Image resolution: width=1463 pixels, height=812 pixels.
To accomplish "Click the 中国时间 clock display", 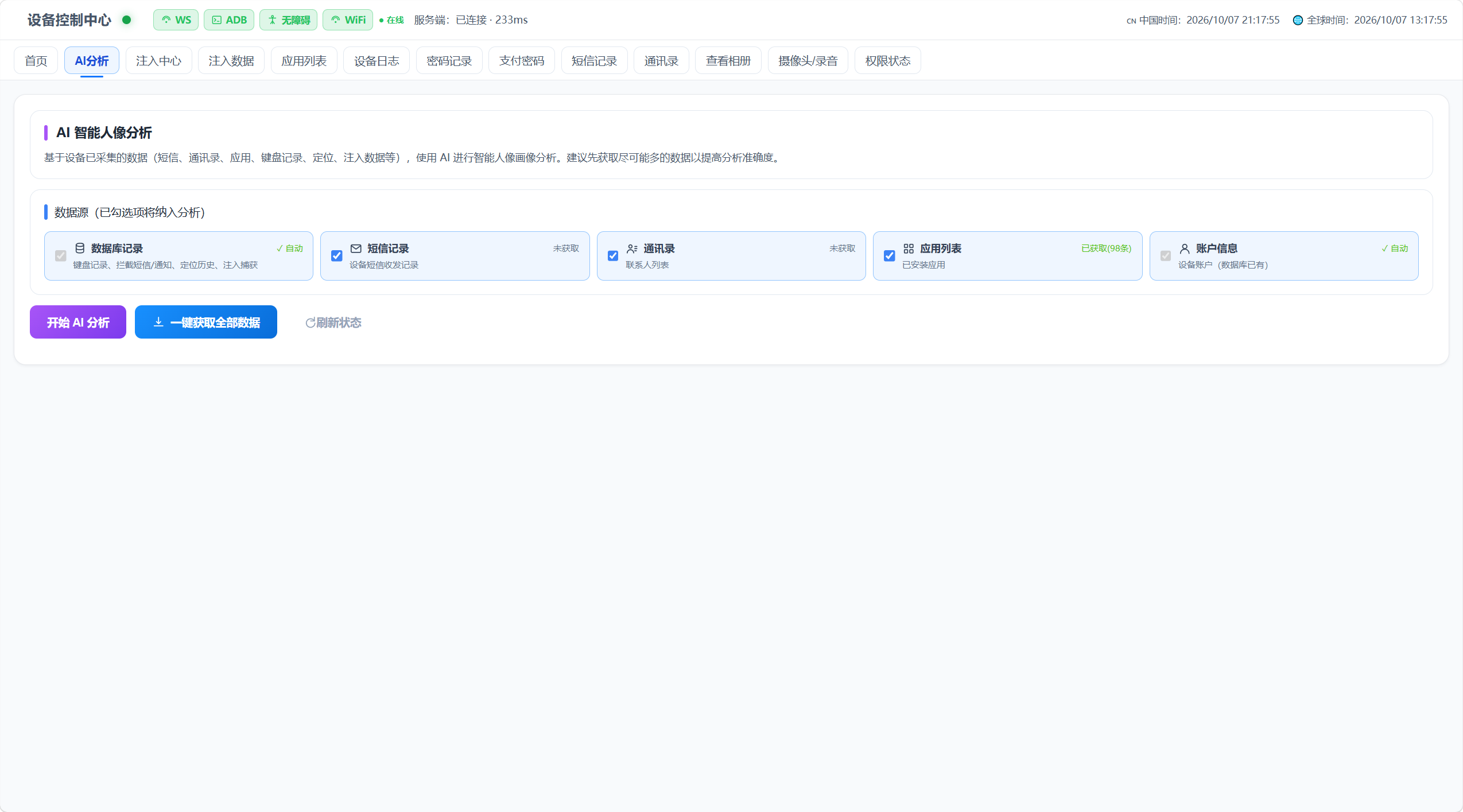I will (1203, 20).
